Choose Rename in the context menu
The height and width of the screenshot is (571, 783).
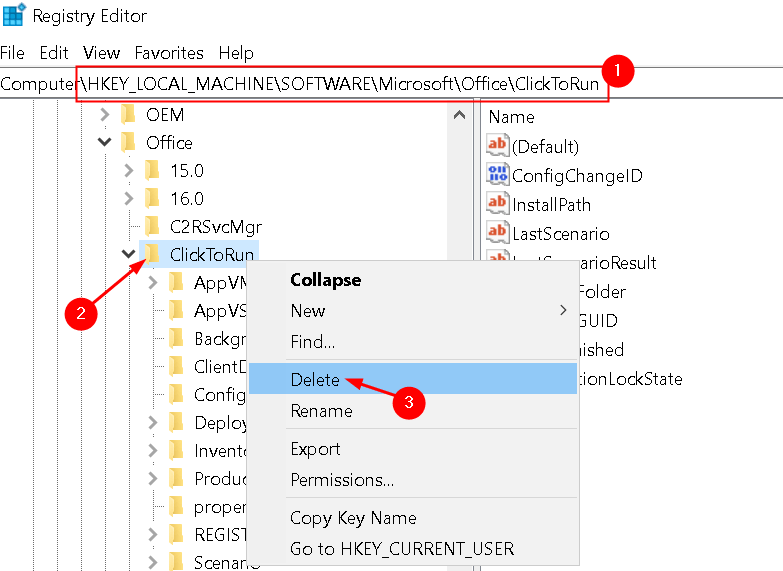click(412, 411)
